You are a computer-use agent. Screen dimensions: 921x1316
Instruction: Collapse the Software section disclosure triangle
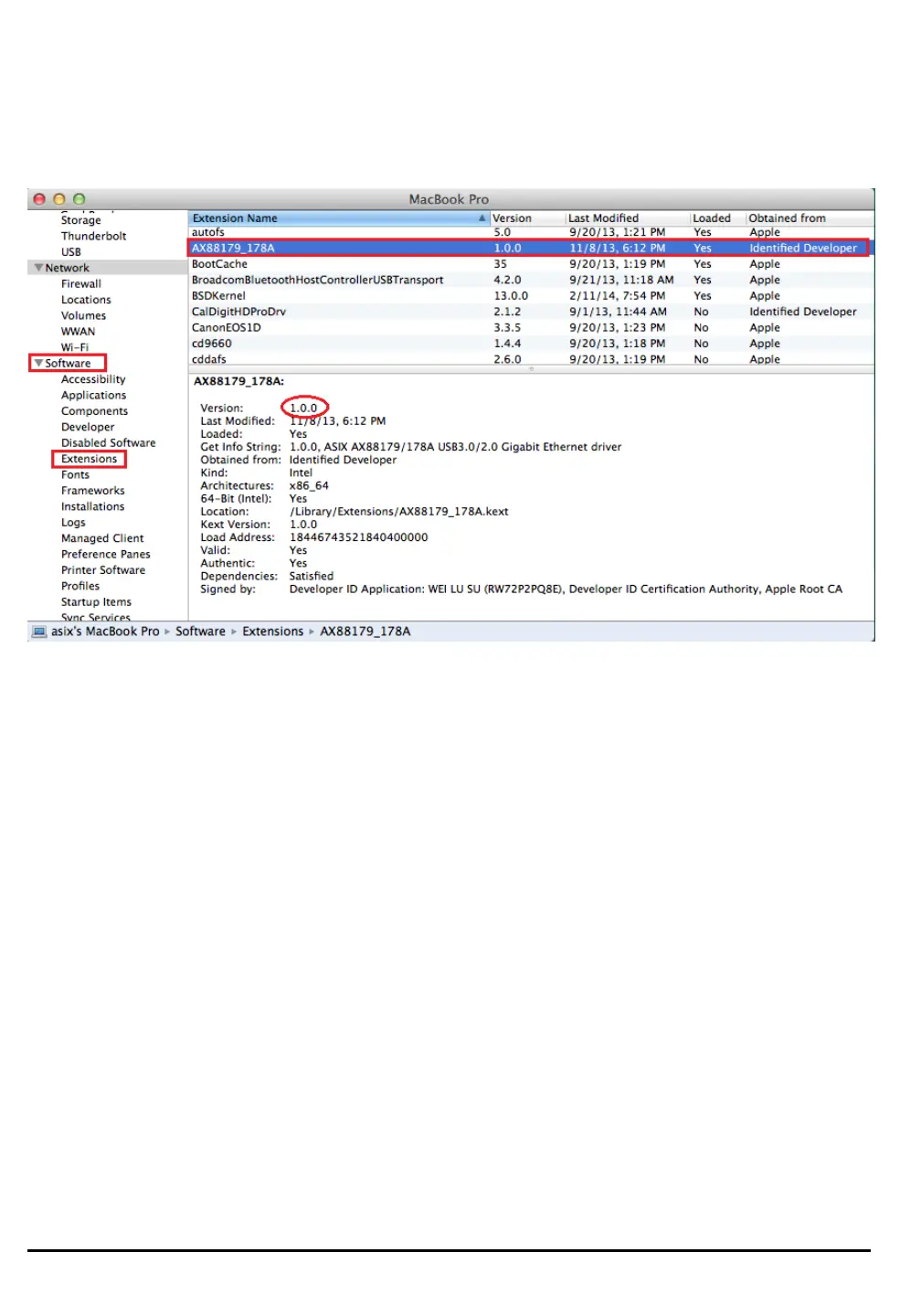pos(38,364)
